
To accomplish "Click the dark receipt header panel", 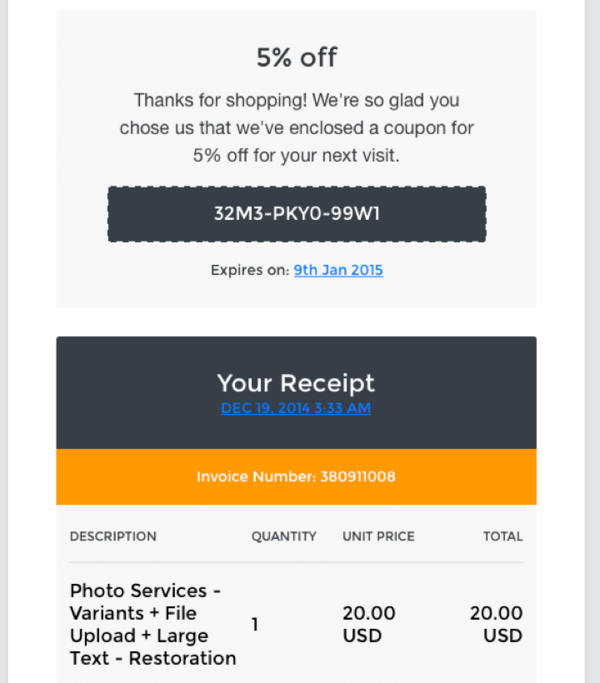I will [x=296, y=392].
